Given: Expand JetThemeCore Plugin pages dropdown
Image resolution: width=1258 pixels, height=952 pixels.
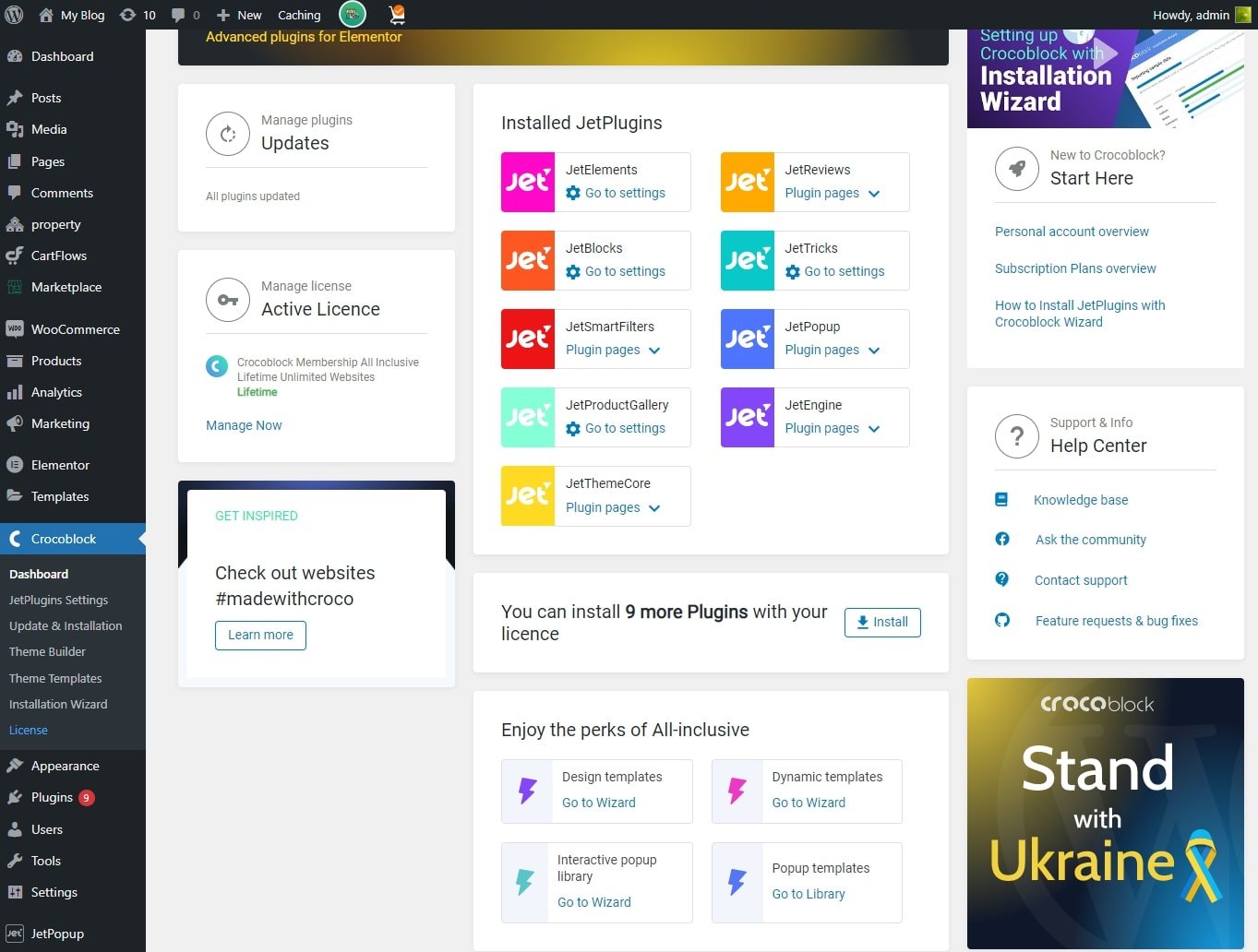Looking at the screenshot, I should pos(613,507).
